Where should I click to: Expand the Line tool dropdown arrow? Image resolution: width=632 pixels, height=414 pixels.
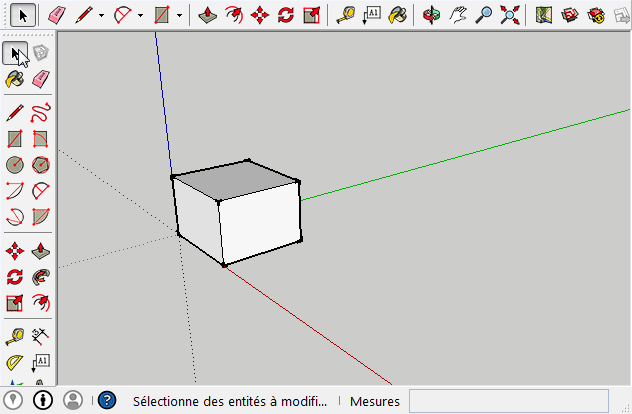click(x=101, y=16)
